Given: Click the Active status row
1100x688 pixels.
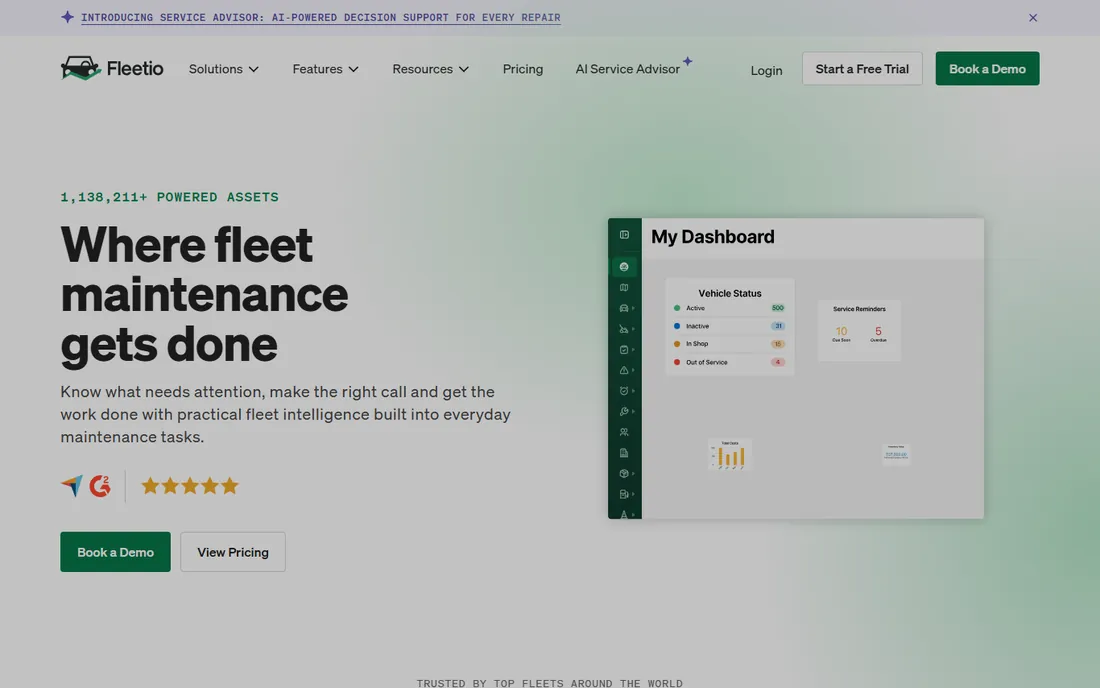Looking at the screenshot, I should (x=729, y=308).
